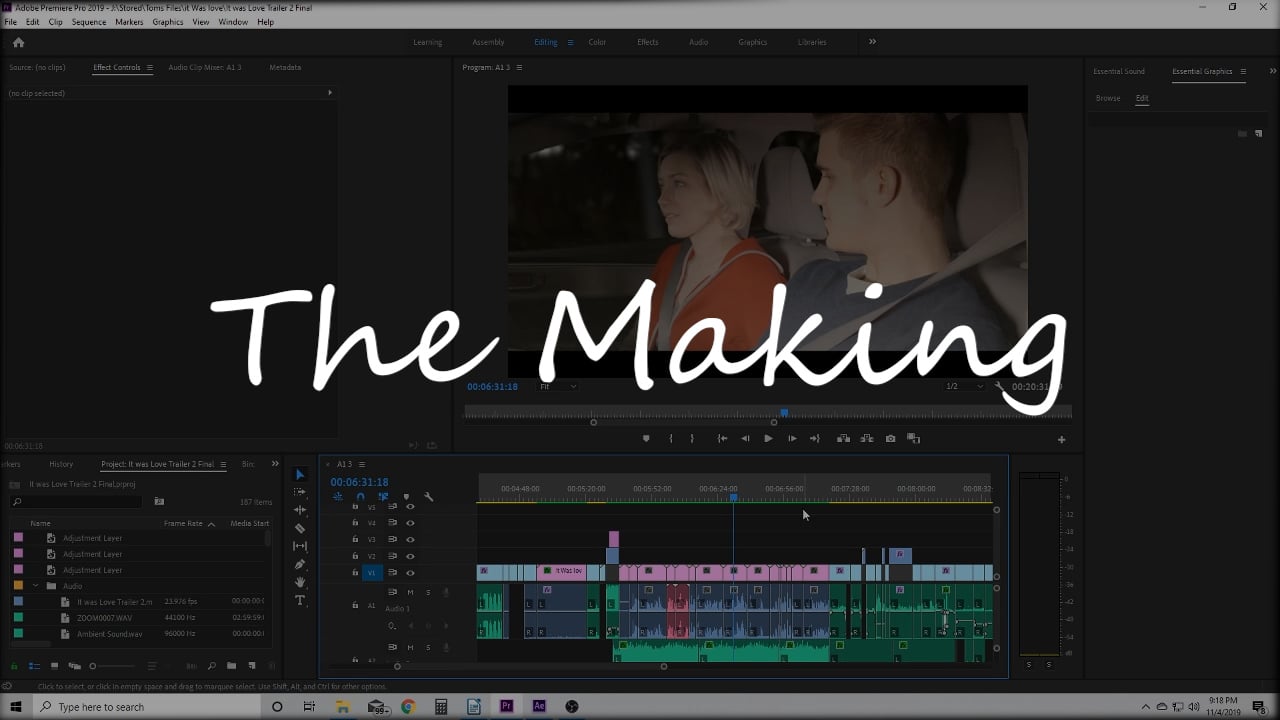Open the Program monitor button editor plus
This screenshot has height=720, width=1280.
click(x=1061, y=439)
